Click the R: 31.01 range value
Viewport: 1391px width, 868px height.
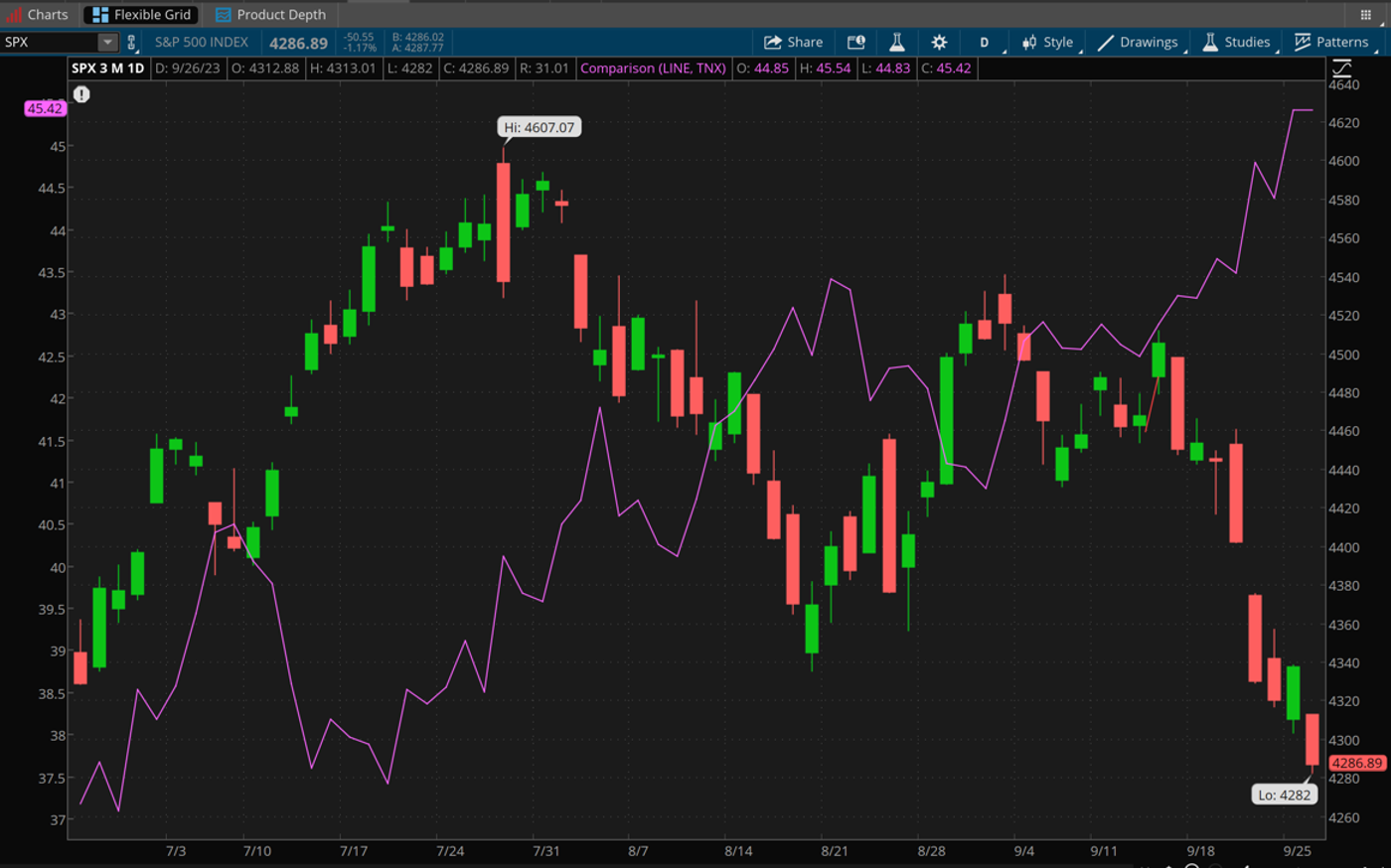pyautogui.click(x=544, y=69)
